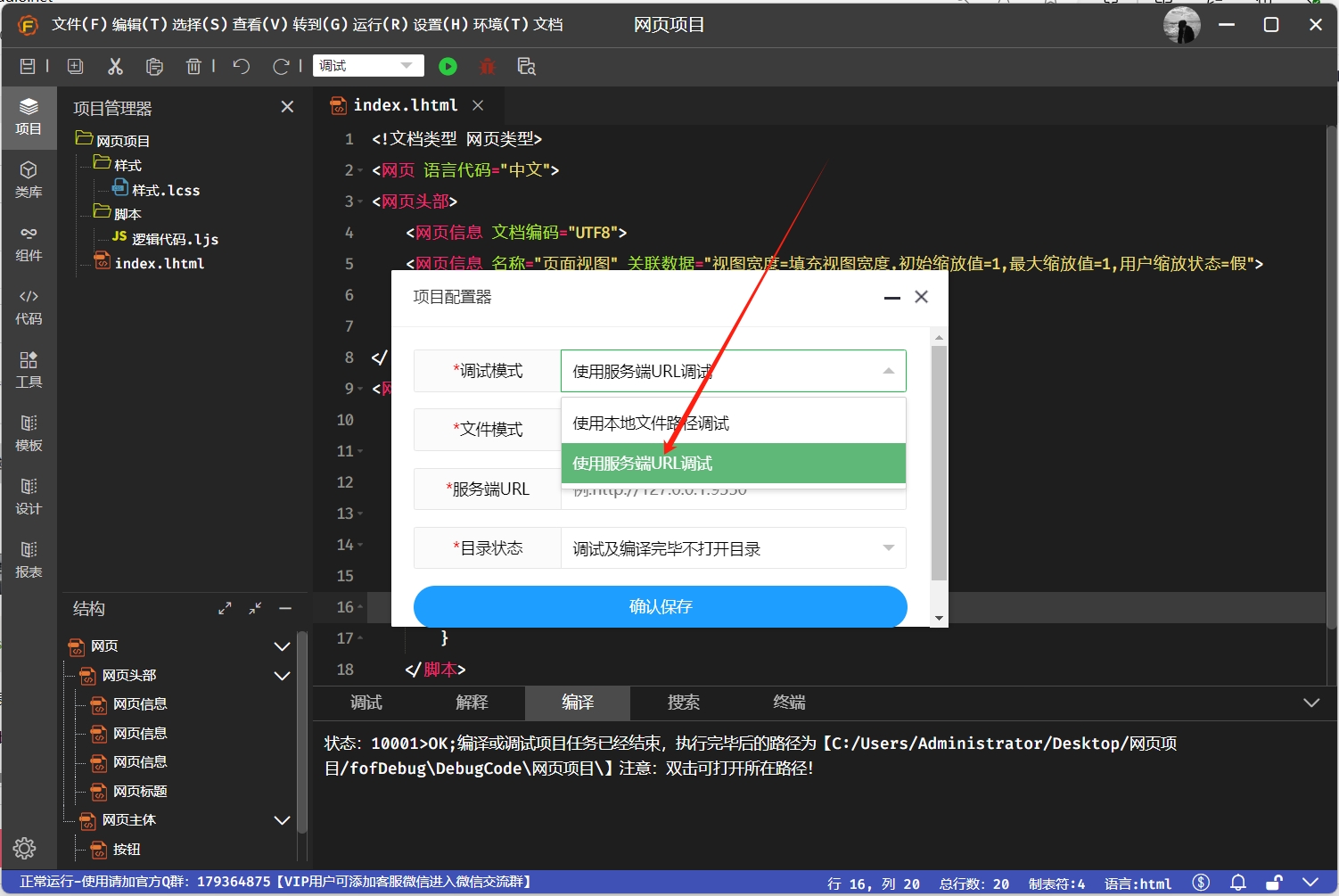
Task: Run the project with green play icon
Action: point(448,66)
